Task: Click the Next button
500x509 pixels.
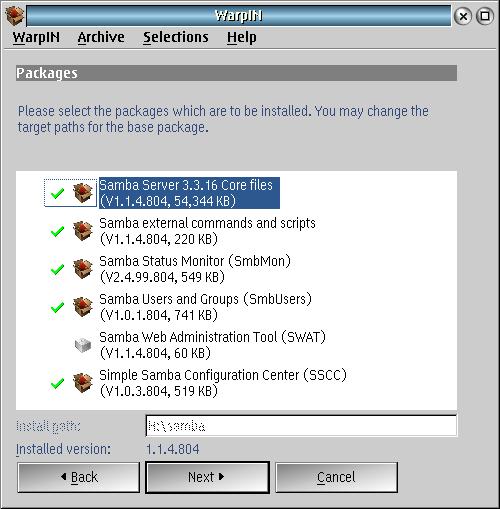Action: click(207, 477)
